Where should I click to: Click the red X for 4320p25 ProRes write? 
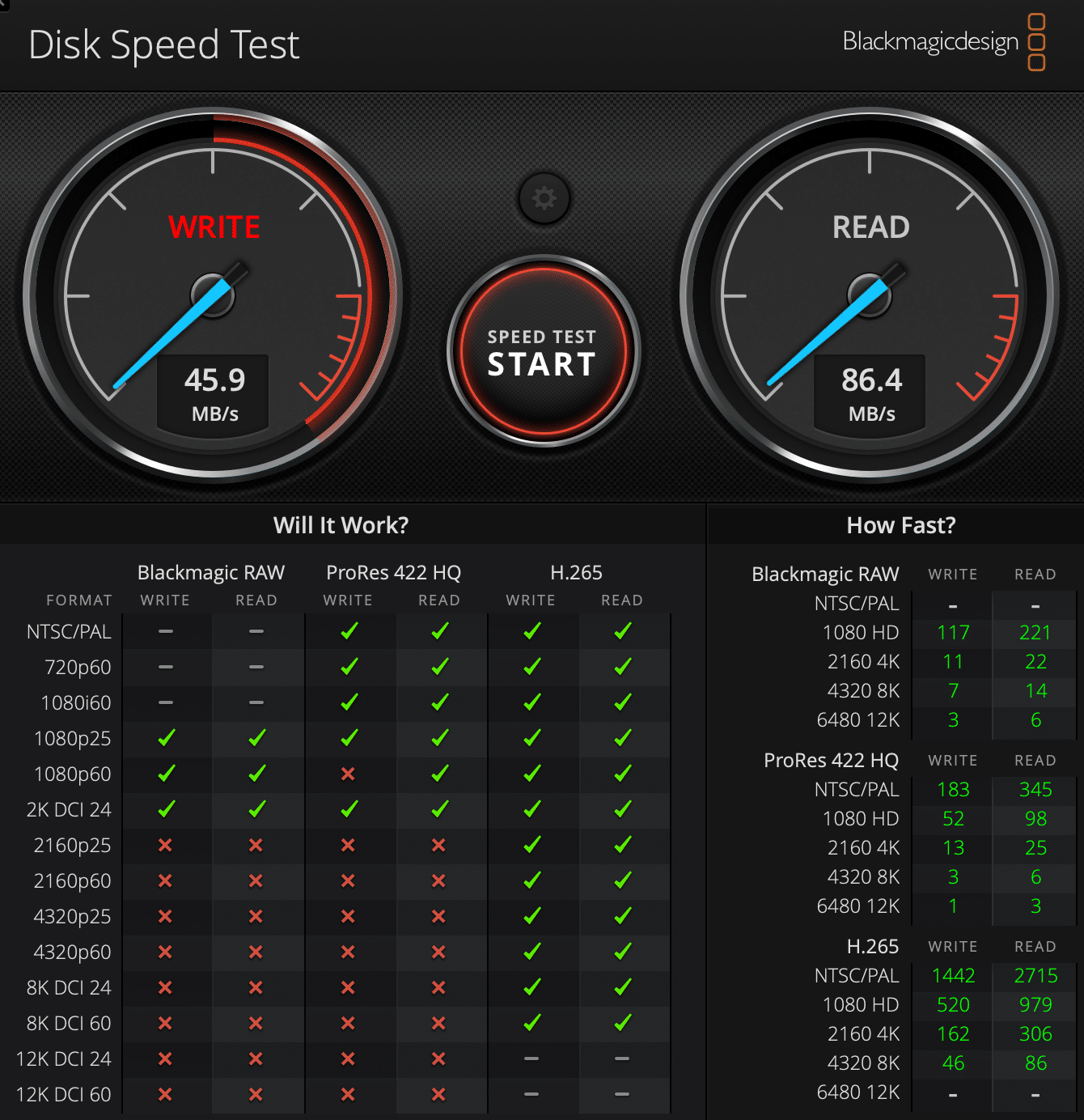coord(348,916)
